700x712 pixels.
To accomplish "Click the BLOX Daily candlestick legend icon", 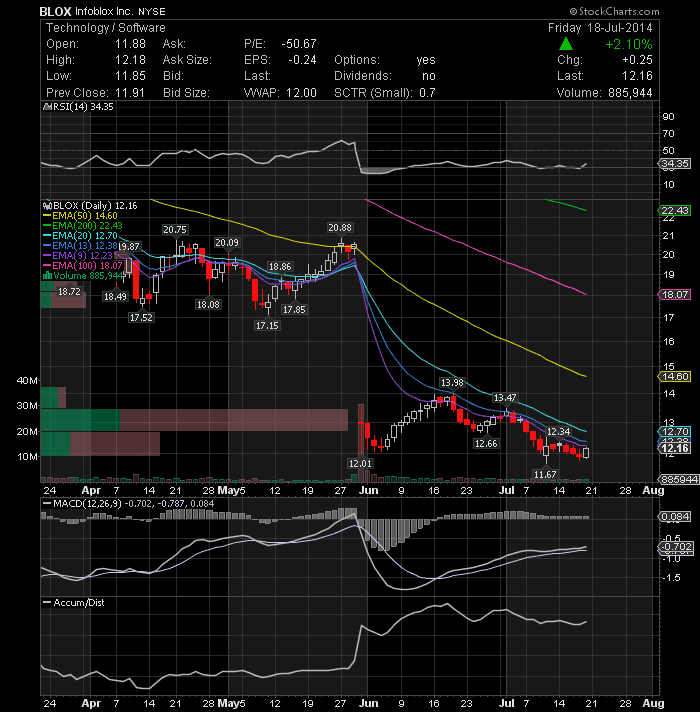I will click(x=47, y=206).
